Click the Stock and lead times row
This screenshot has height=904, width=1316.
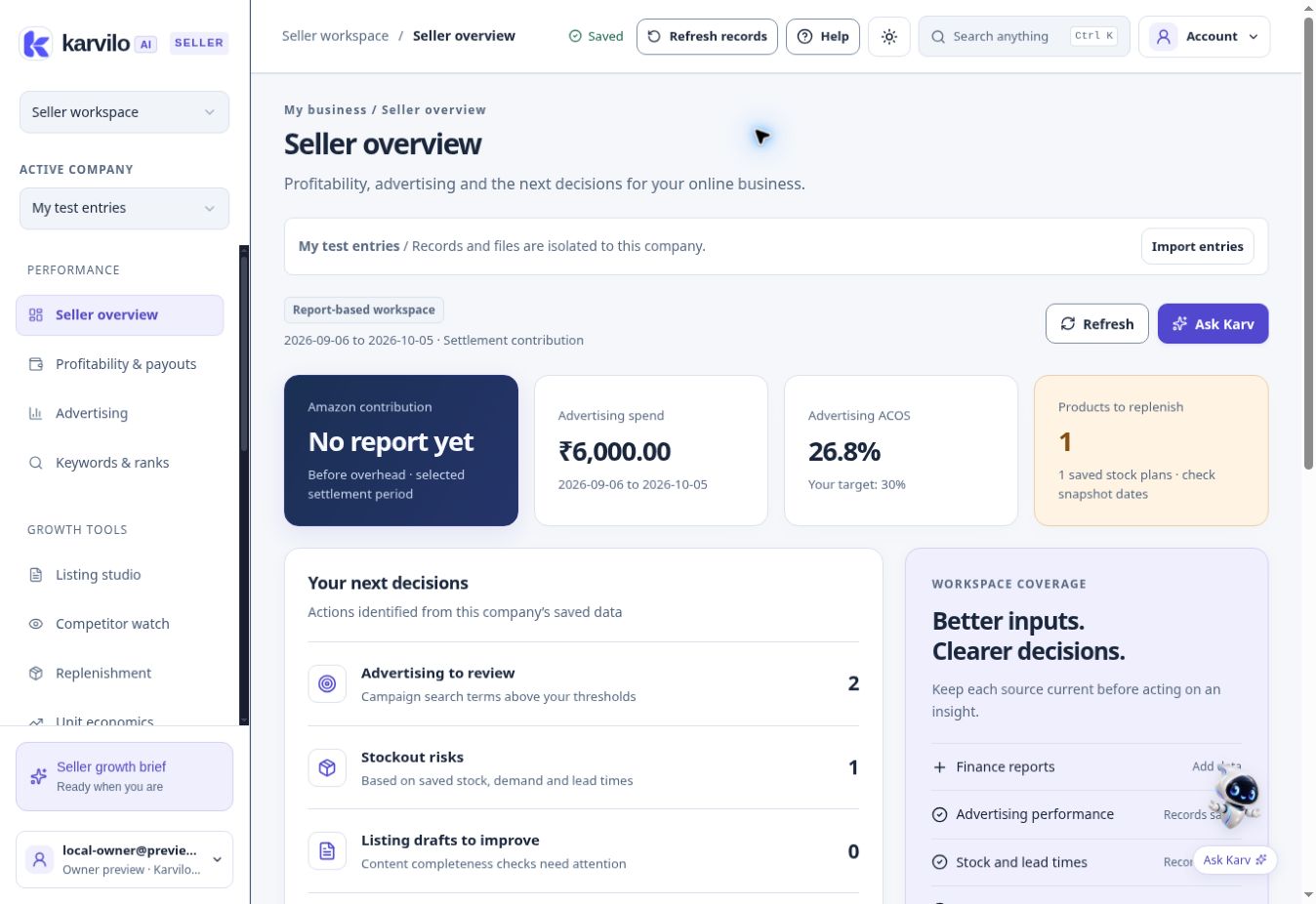(x=1087, y=863)
